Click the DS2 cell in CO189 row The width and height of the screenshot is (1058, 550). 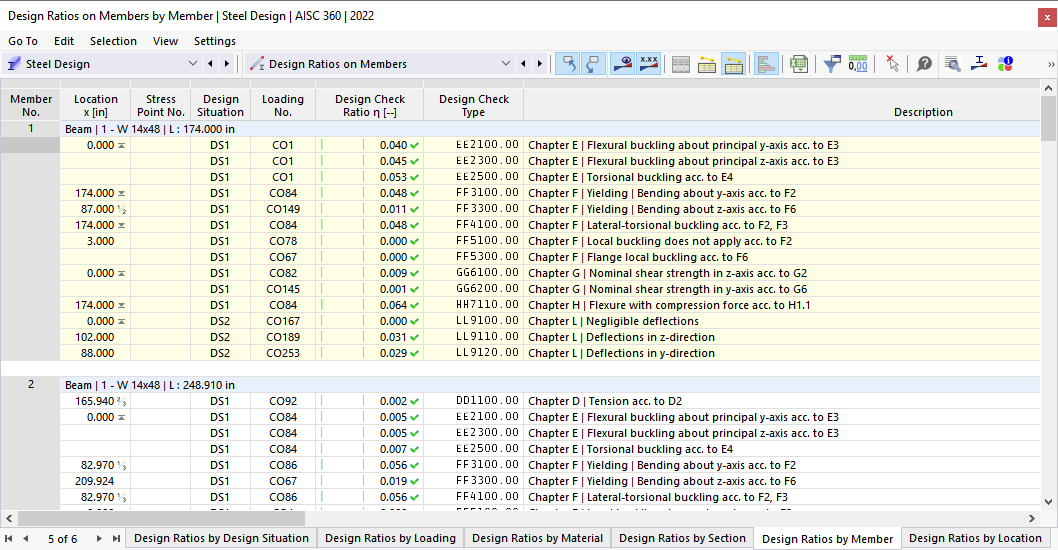tap(220, 337)
